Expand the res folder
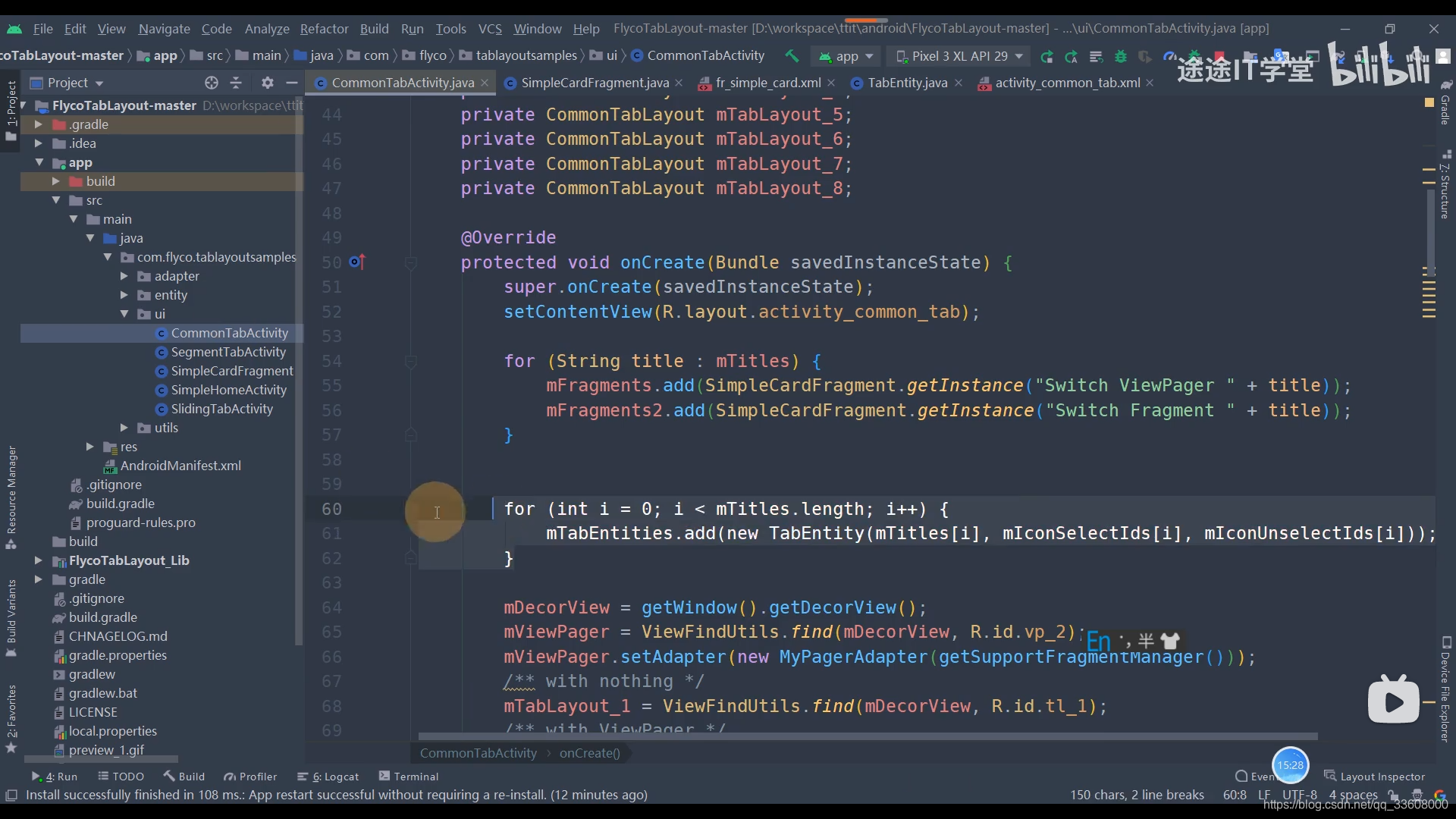This screenshot has width=1456, height=819. click(89, 447)
